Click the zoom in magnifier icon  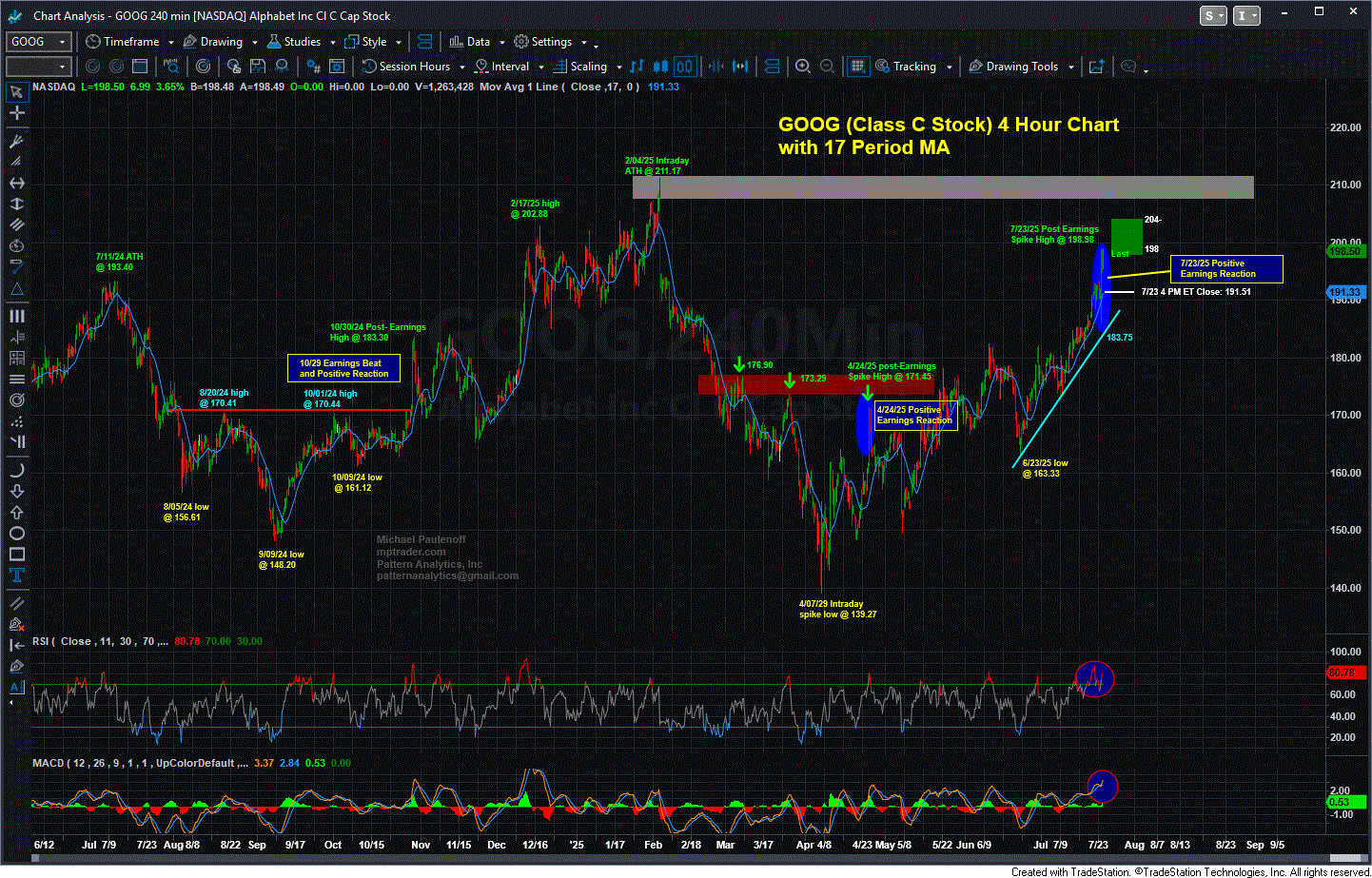pyautogui.click(x=803, y=67)
